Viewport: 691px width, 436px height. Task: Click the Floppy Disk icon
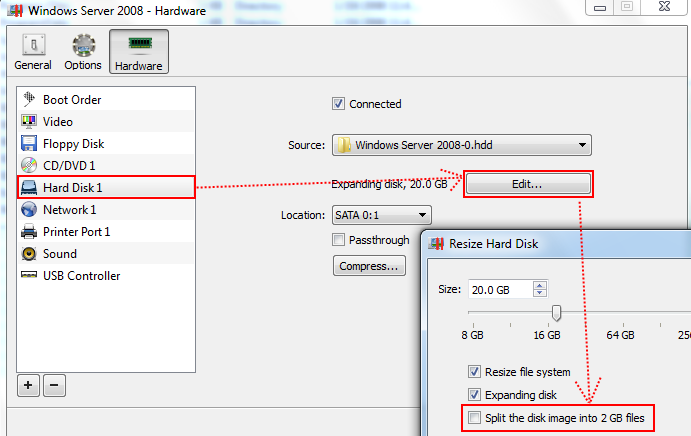coord(29,143)
